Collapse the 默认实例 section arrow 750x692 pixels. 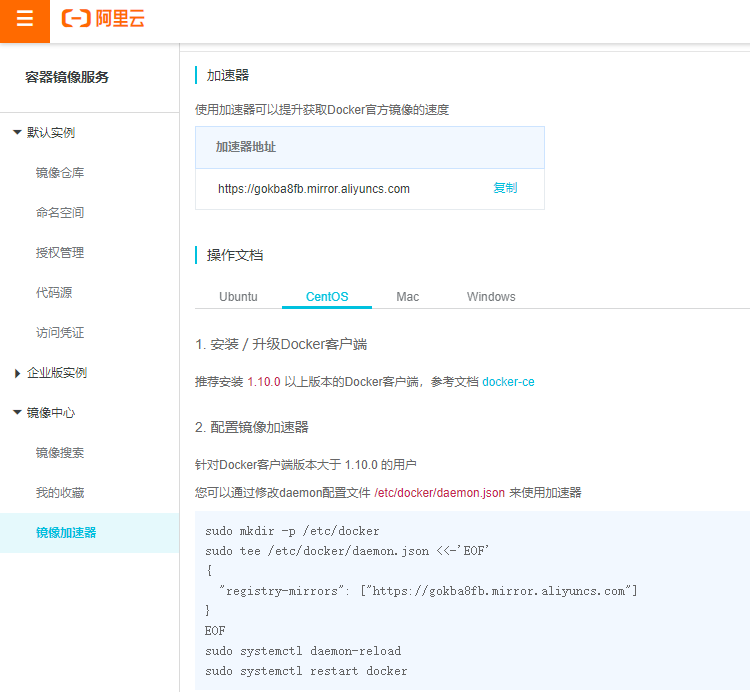point(17,132)
